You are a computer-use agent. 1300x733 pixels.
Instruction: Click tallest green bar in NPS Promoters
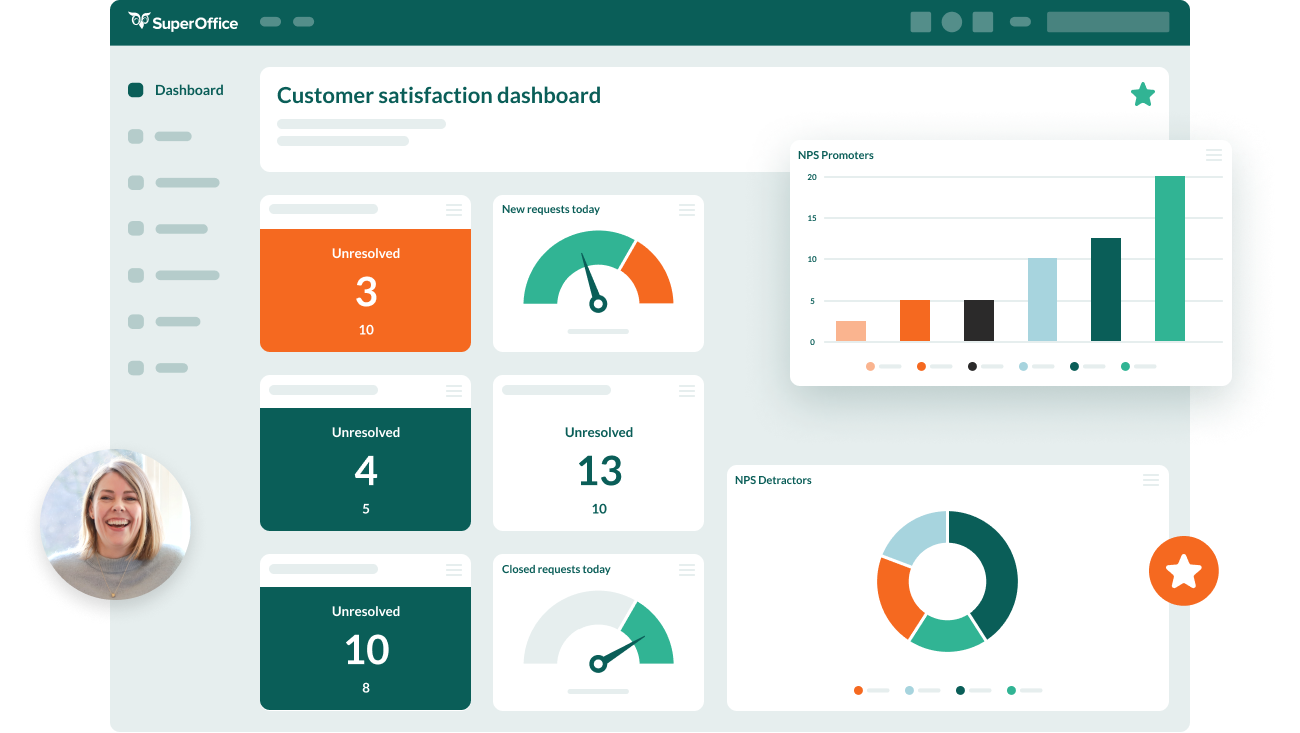tap(1169, 258)
